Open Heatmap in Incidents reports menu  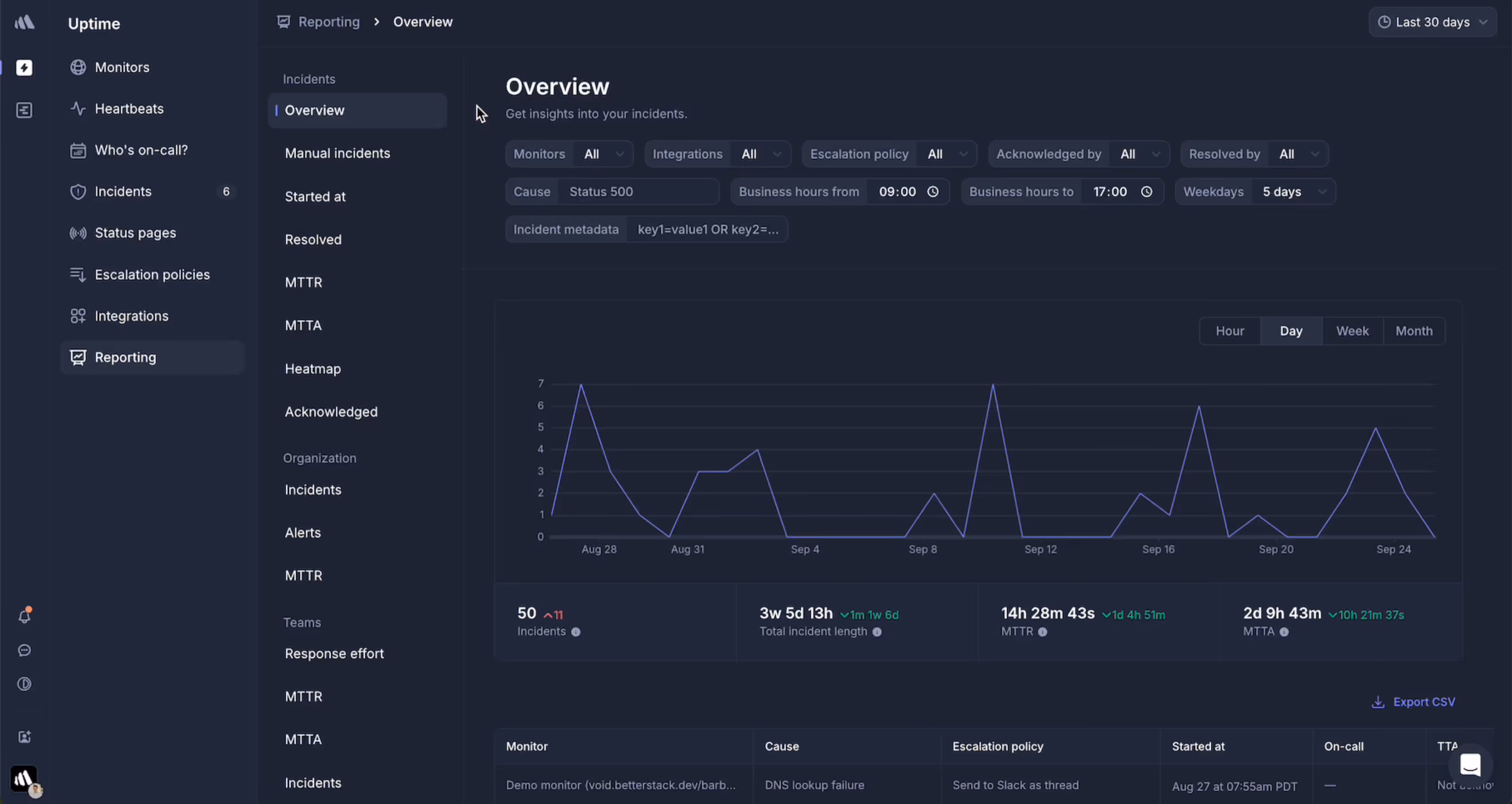tap(313, 369)
